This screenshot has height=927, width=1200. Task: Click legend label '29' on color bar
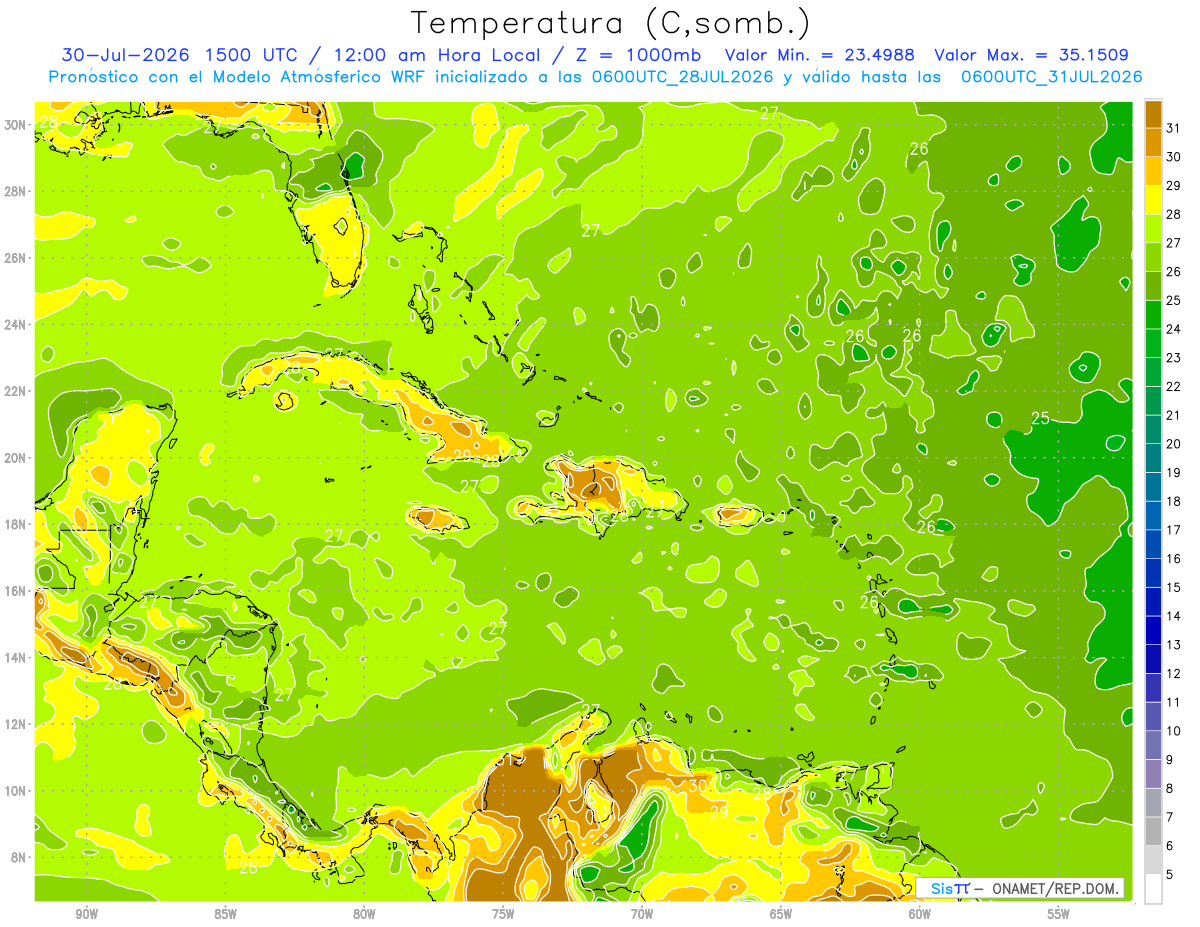(x=1174, y=185)
